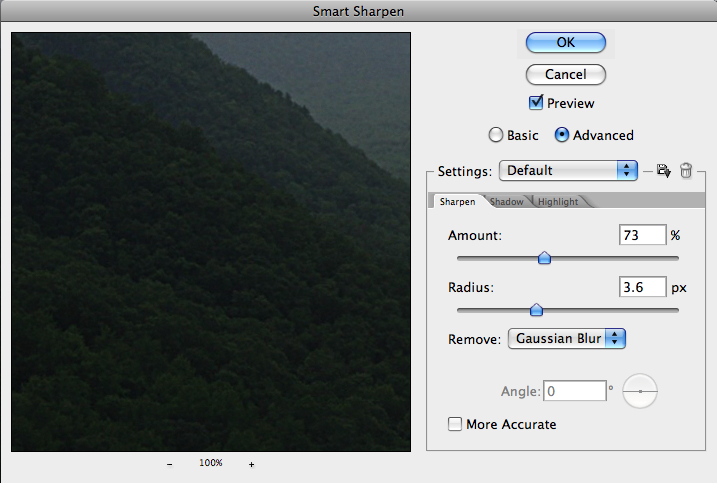717x483 pixels.
Task: Click the angle direction dial
Action: click(640, 391)
